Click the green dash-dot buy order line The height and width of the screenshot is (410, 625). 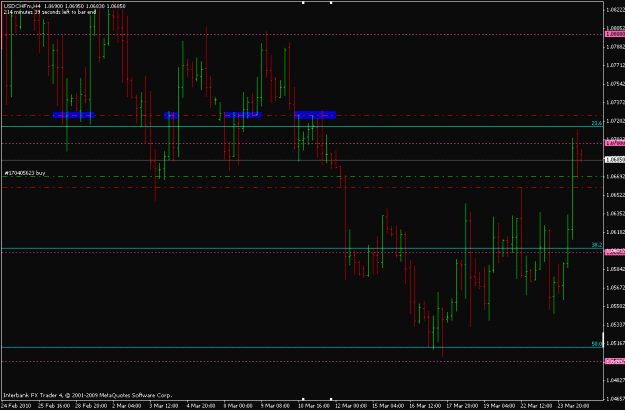click(x=303, y=177)
